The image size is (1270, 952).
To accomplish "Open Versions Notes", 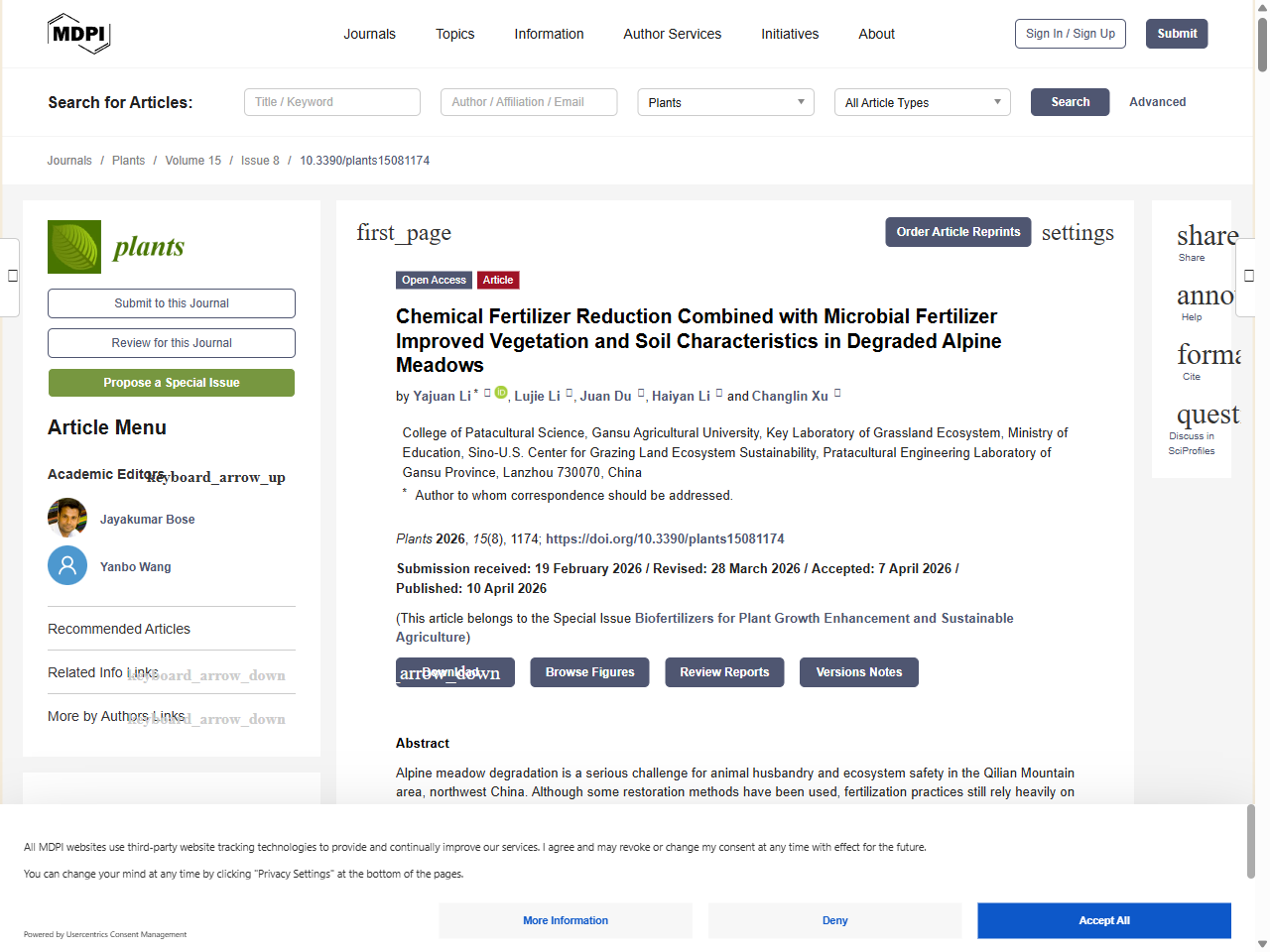I will (859, 672).
